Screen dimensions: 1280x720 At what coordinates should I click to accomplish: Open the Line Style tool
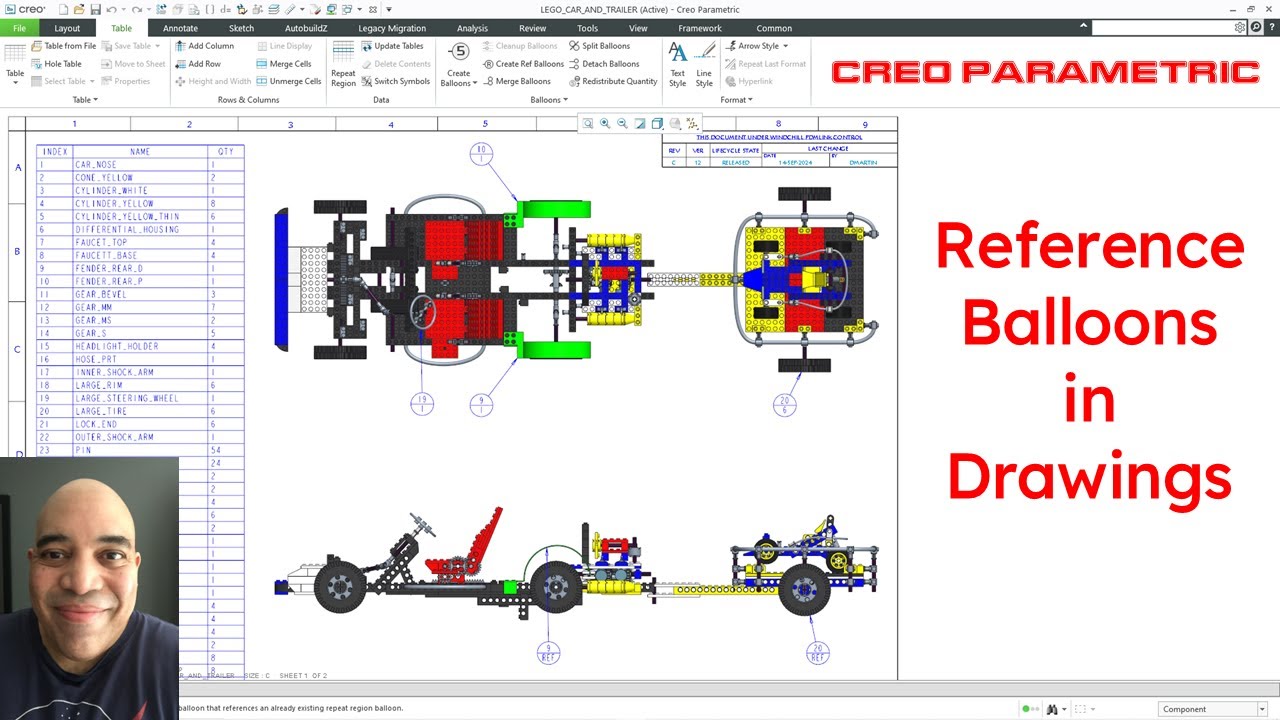(704, 64)
